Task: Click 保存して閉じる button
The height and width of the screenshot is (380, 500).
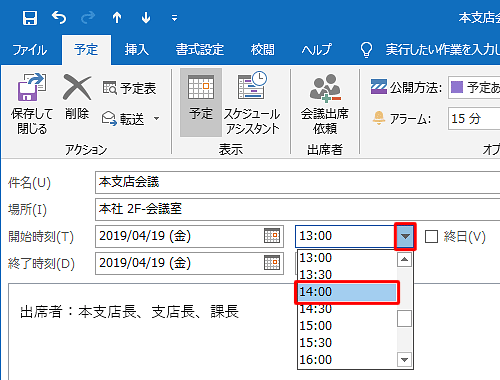Action: point(32,104)
